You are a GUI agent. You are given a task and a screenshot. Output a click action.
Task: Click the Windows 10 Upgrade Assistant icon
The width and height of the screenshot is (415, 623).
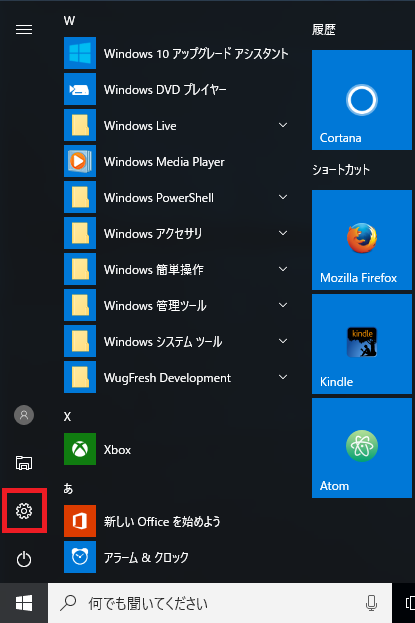coord(80,53)
